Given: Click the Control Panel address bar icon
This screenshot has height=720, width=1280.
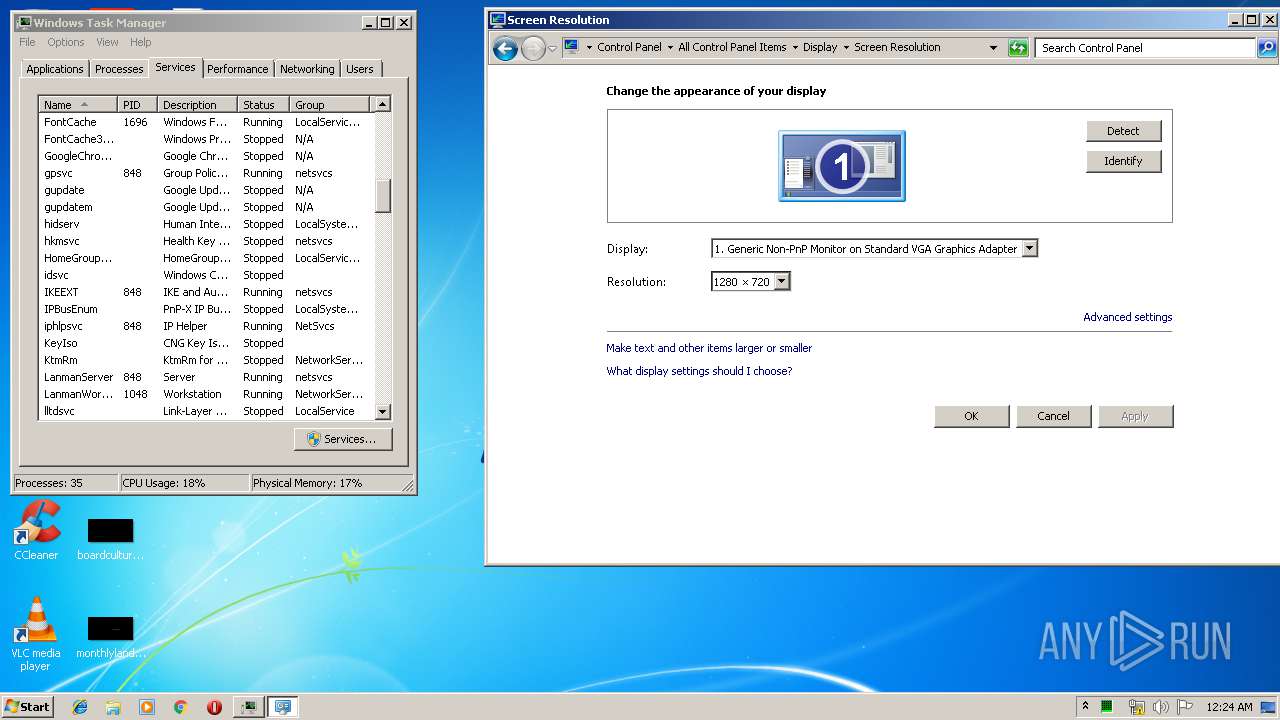Looking at the screenshot, I should (x=571, y=47).
